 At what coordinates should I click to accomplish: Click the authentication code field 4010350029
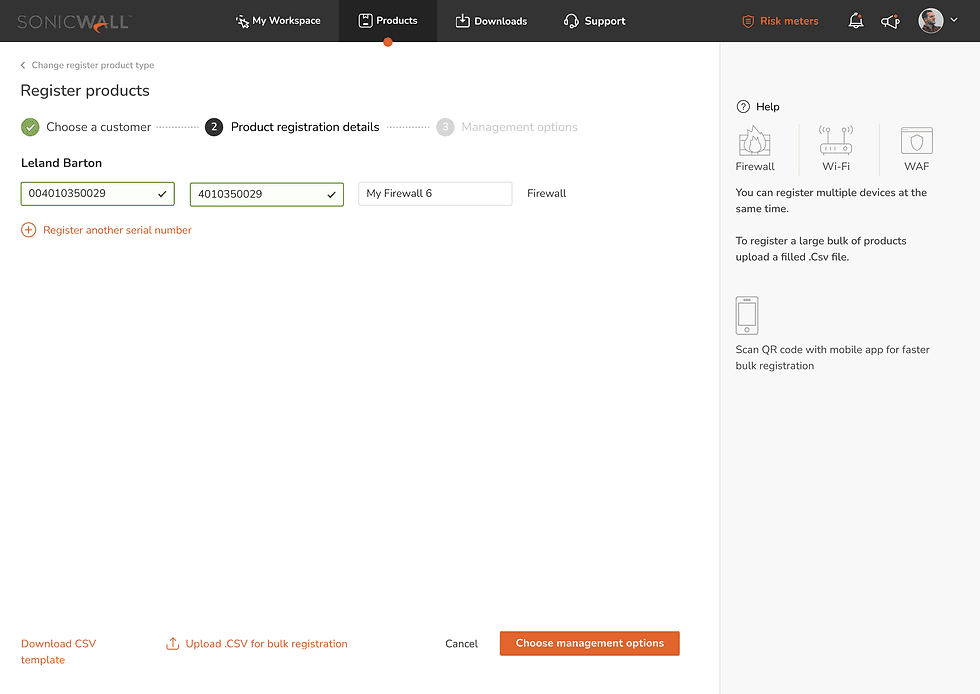tap(267, 194)
